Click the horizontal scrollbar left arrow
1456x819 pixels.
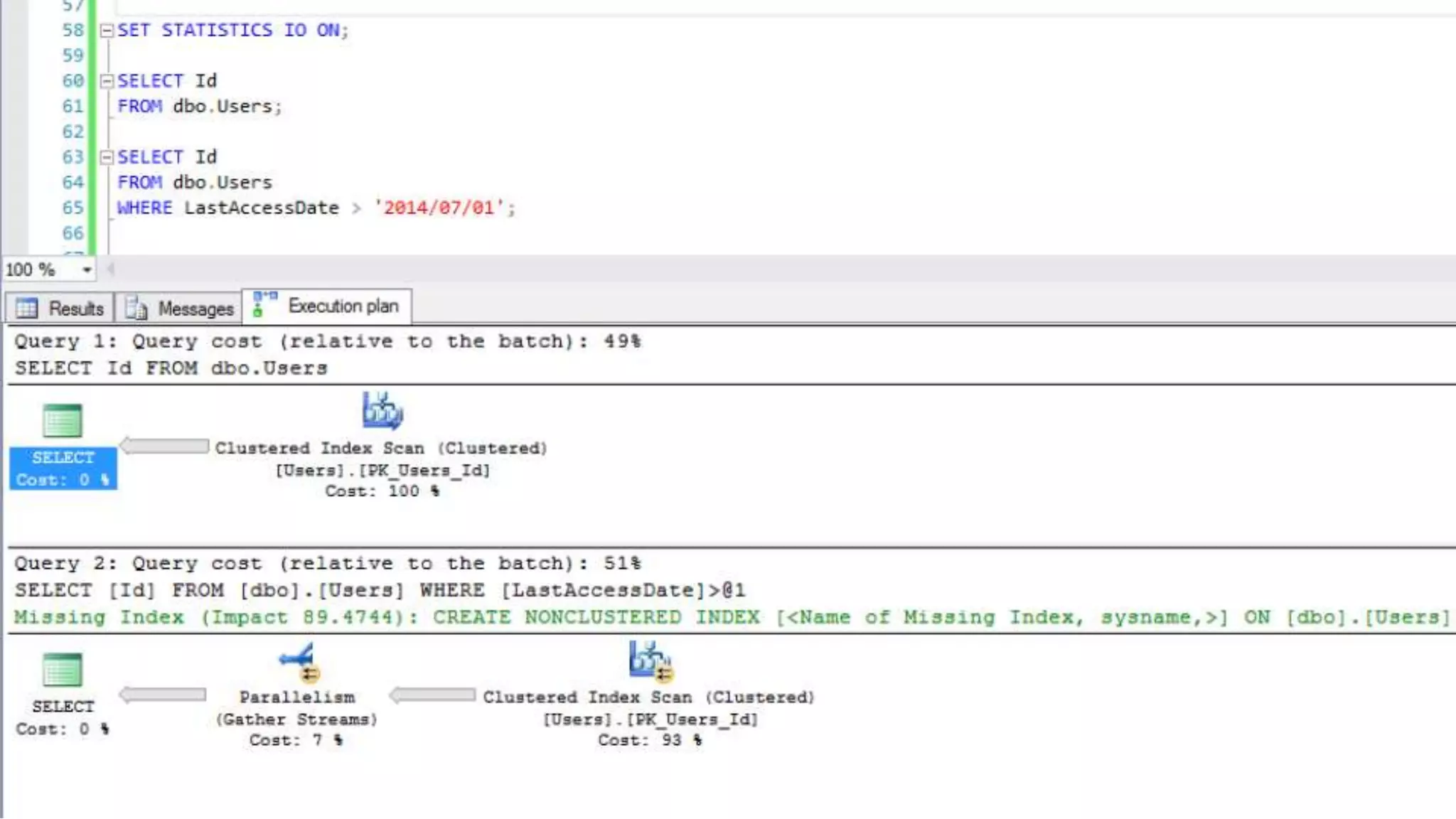(110, 269)
